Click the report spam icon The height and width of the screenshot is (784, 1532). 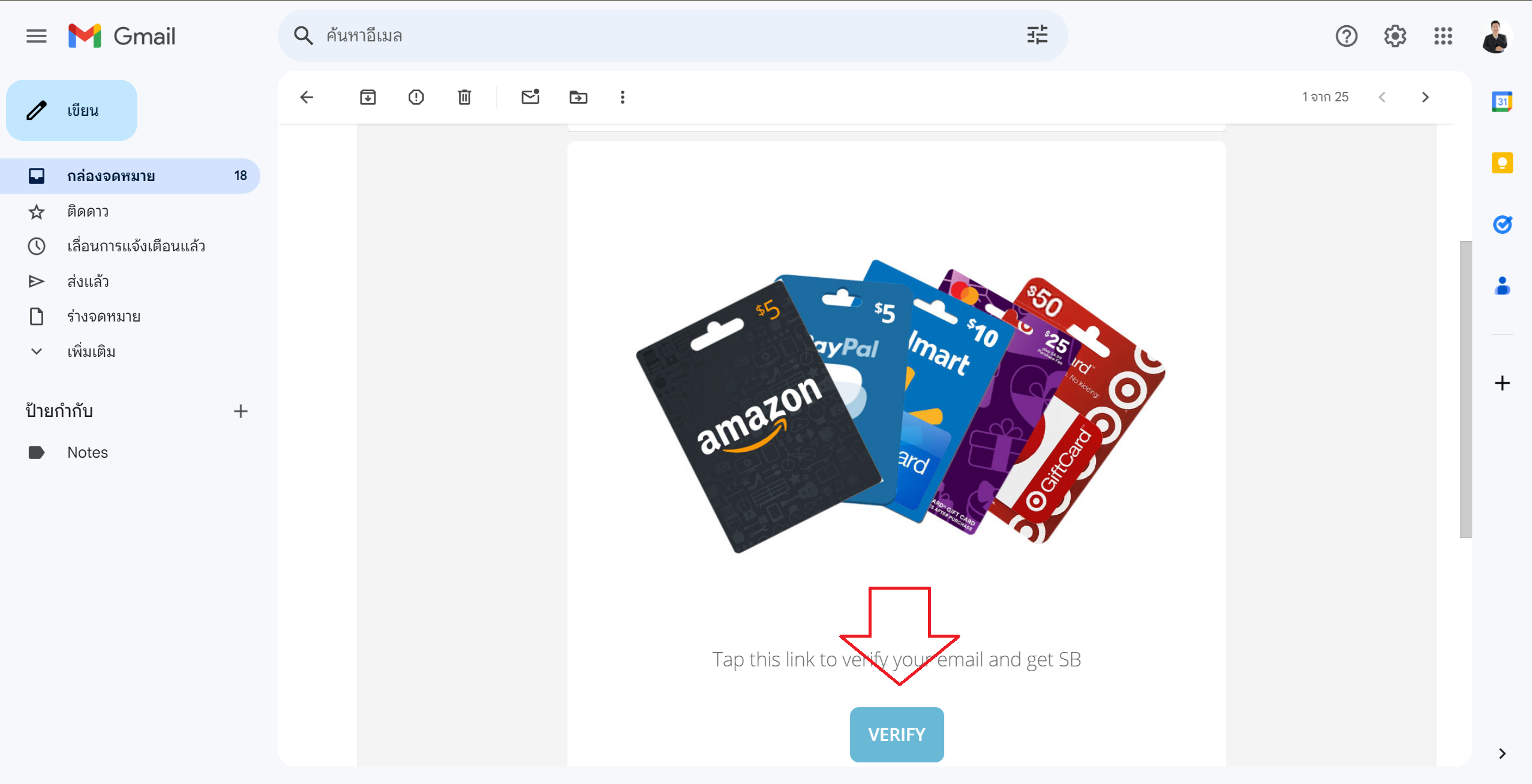point(416,97)
